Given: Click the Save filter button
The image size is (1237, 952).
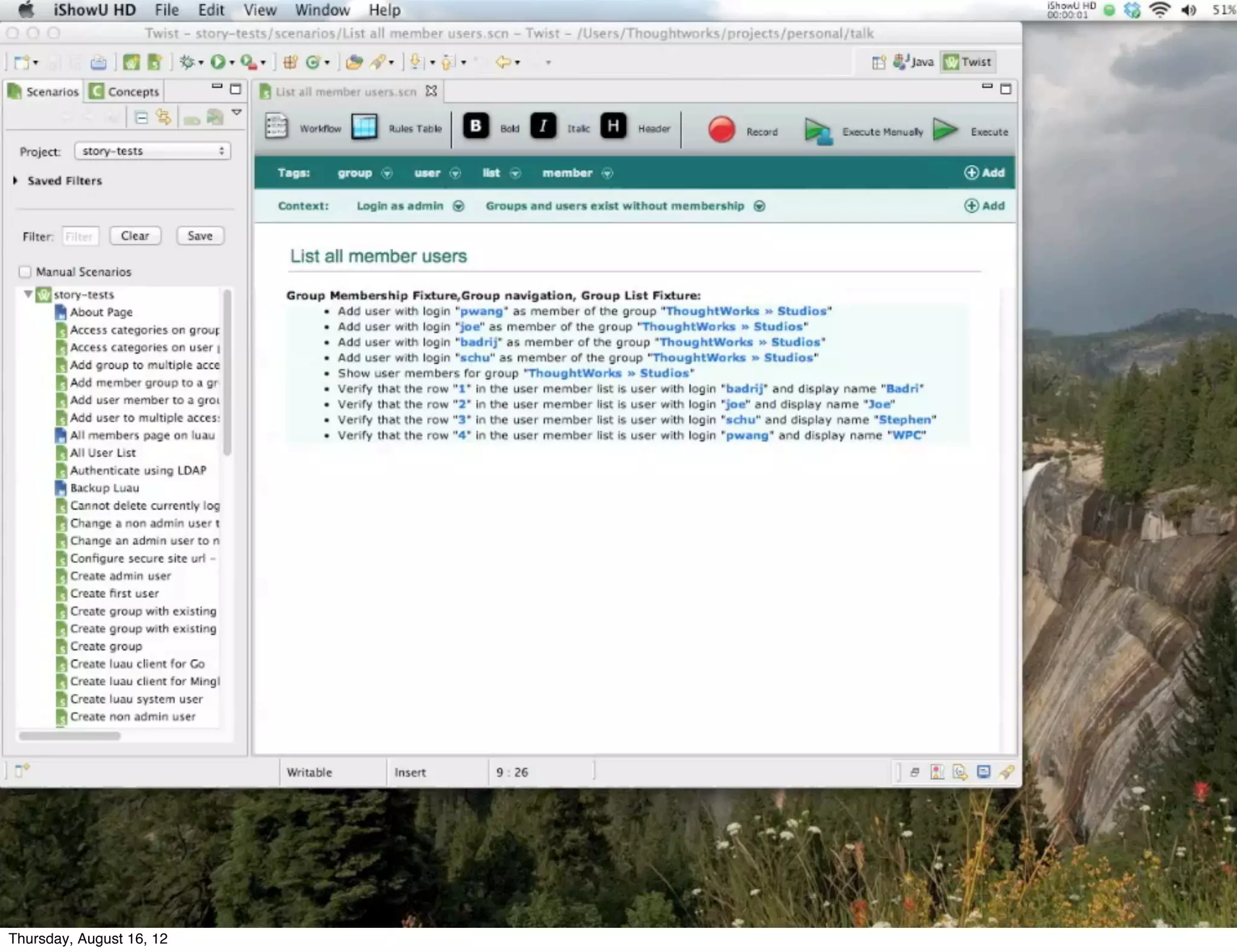Looking at the screenshot, I should (200, 236).
